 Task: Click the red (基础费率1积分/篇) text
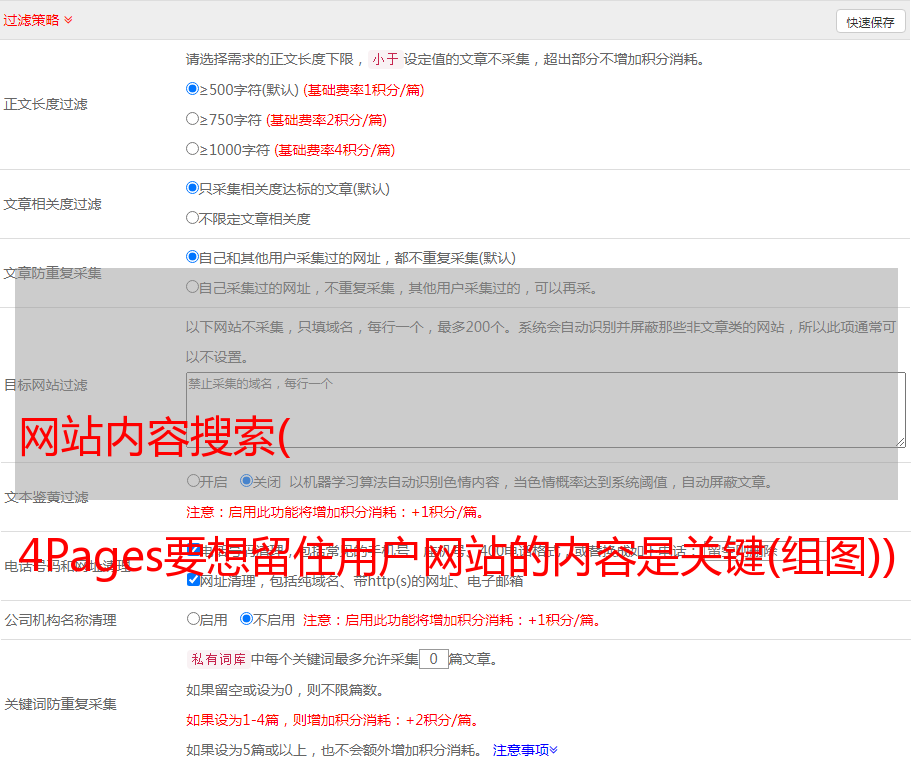(364, 90)
